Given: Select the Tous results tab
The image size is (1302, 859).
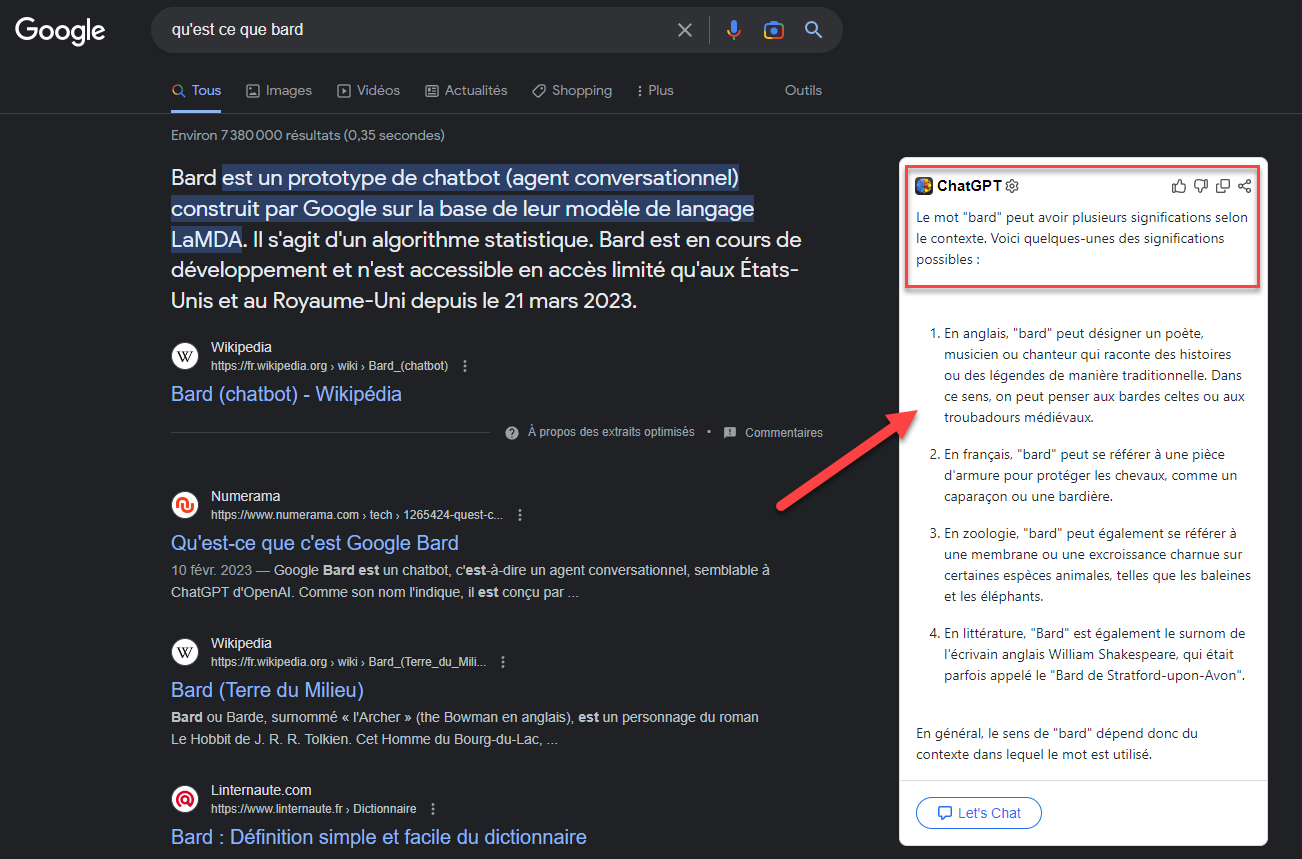Looking at the screenshot, I should (x=196, y=90).
